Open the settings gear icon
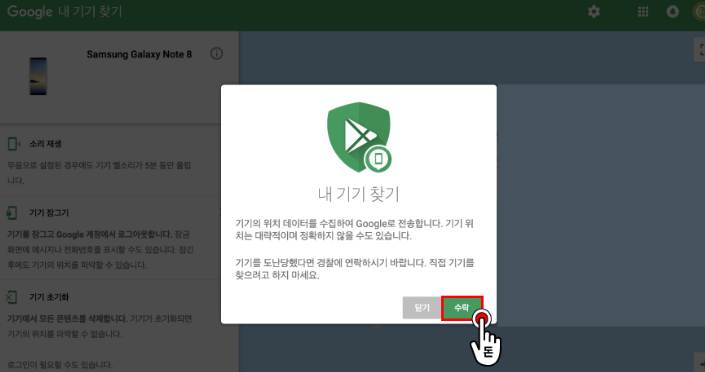Screen dimensions: 705x372 [x=594, y=12]
